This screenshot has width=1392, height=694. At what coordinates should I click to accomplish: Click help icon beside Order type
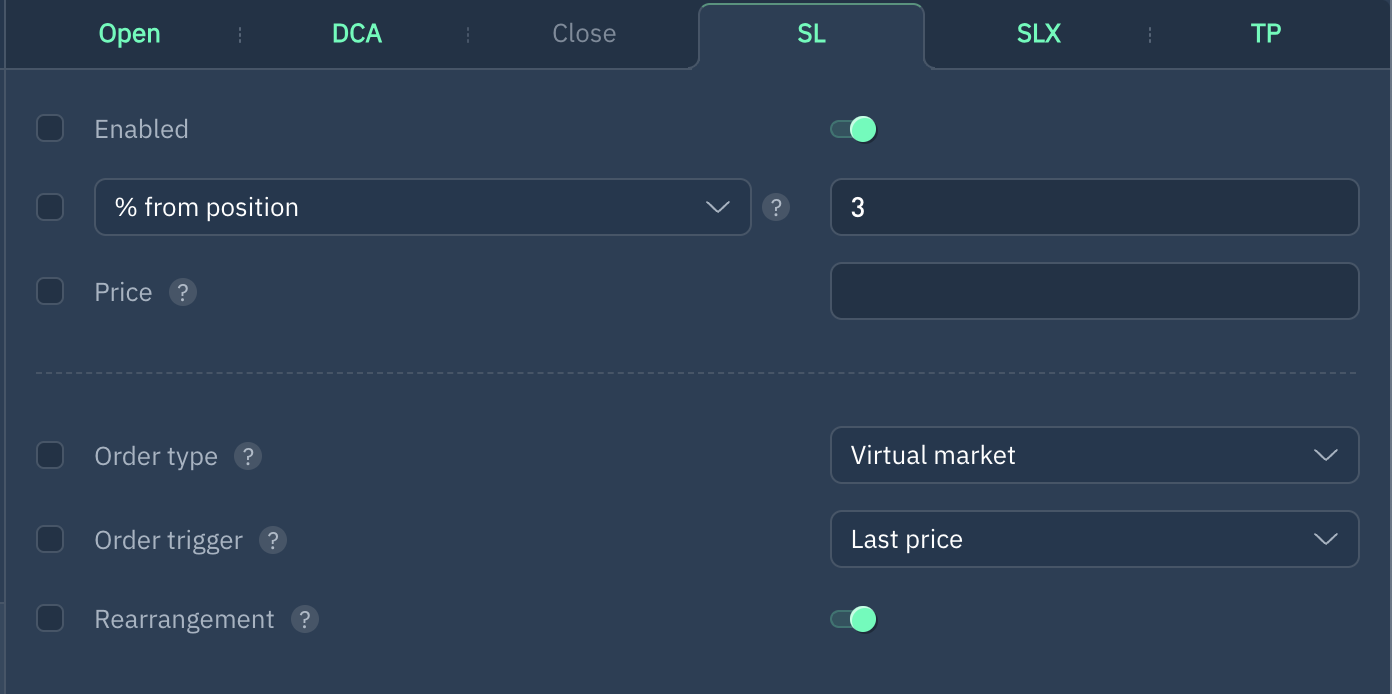(x=248, y=456)
